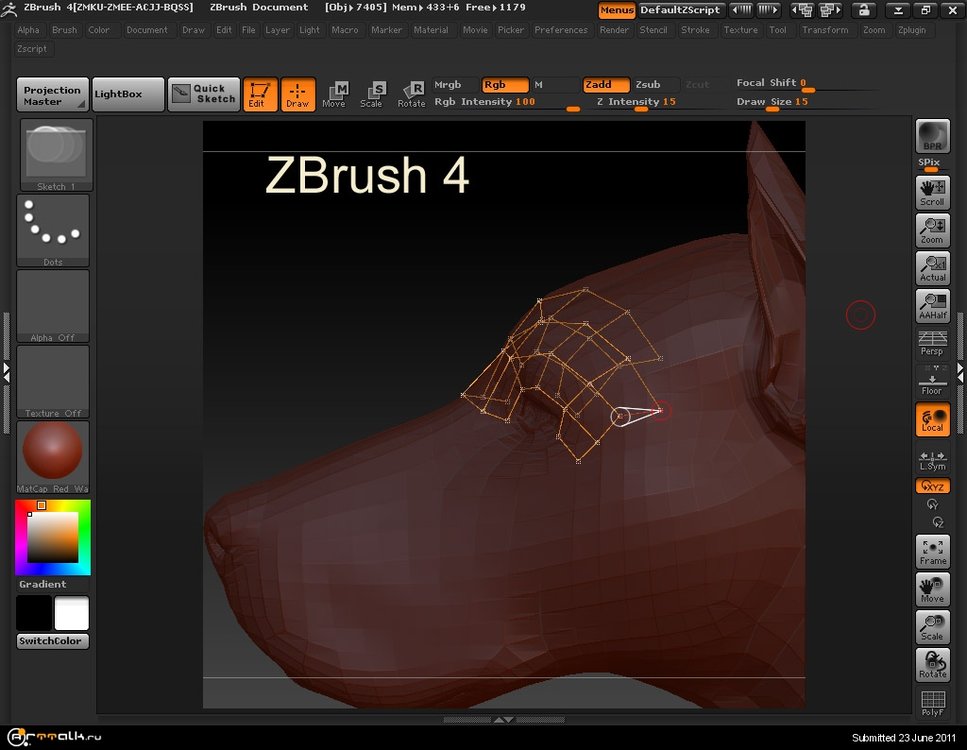This screenshot has height=750, width=967.
Task: Click the SwitchColor button
Action: tap(52, 641)
